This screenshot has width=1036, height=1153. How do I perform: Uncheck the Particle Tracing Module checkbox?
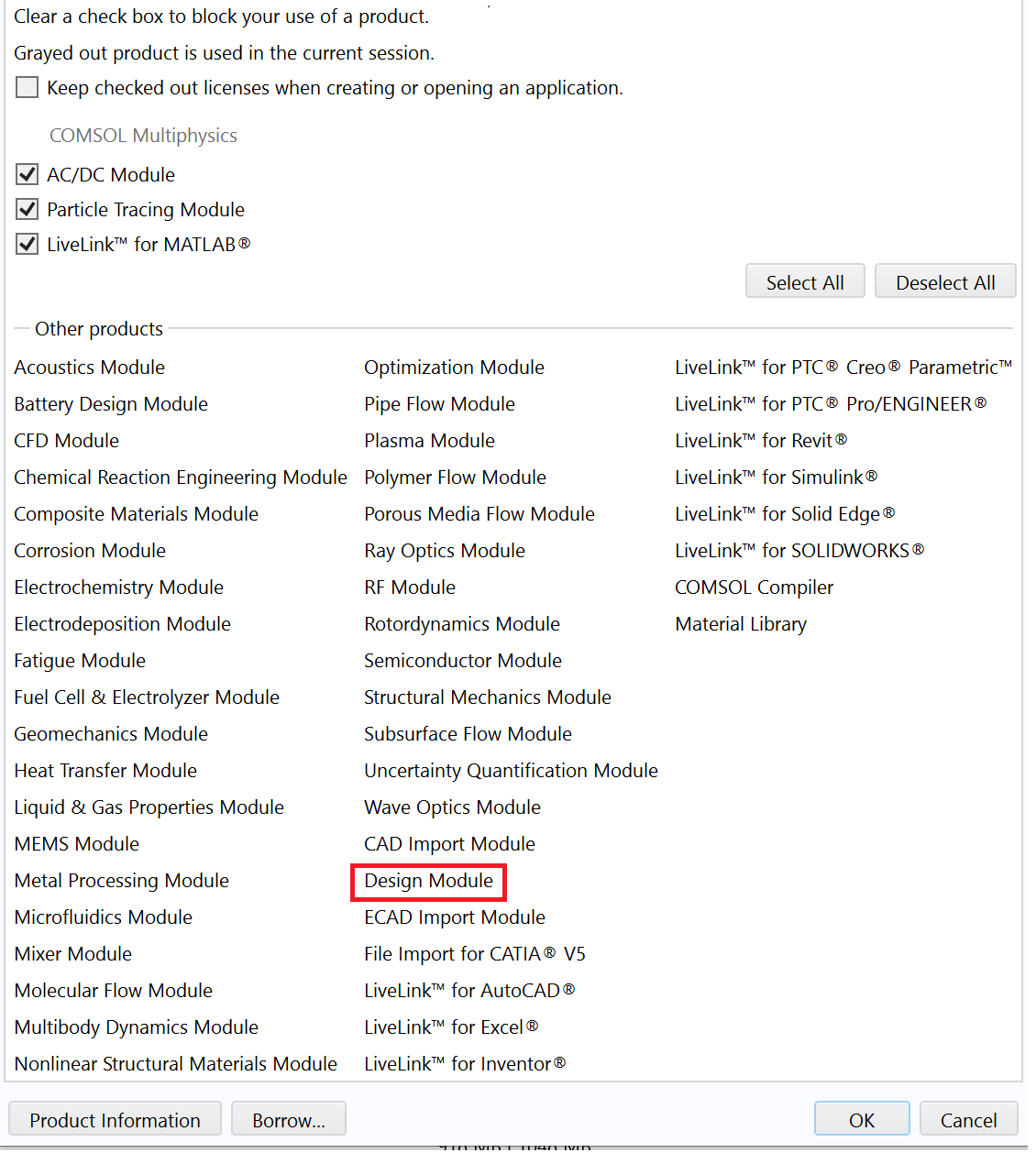[x=28, y=210]
